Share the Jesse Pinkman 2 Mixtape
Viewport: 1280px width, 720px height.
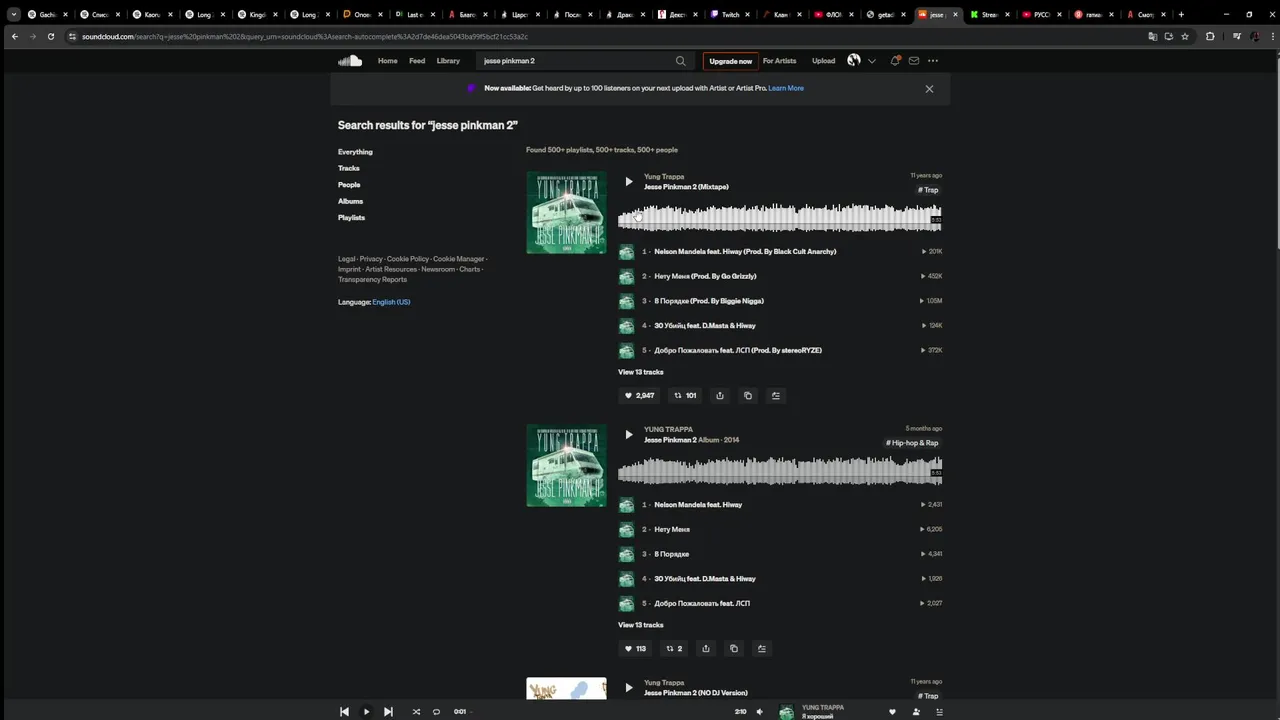tap(719, 396)
